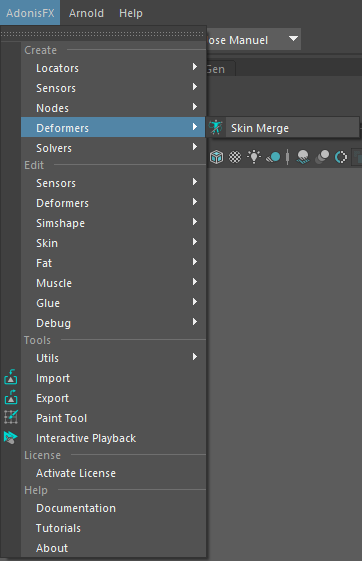362x561 pixels.
Task: Expand the Simshape submenu
Action: pos(113,223)
